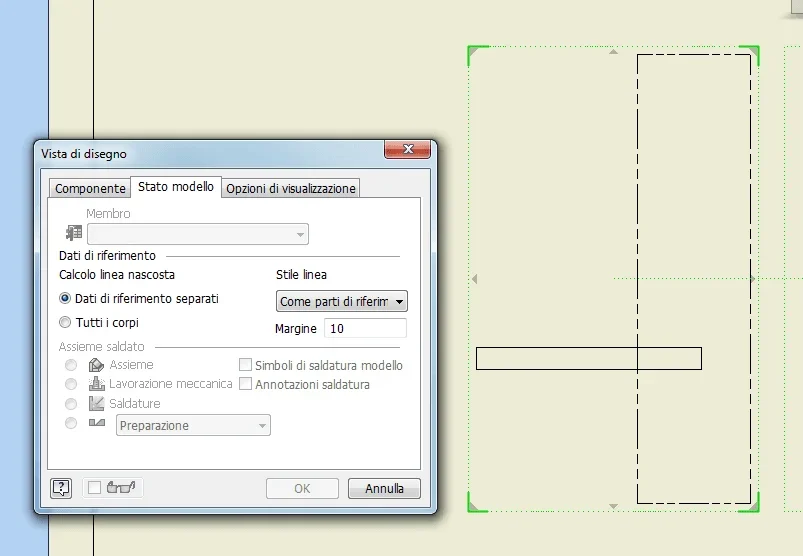Click into the Margine input field
The image size is (803, 556).
(366, 328)
